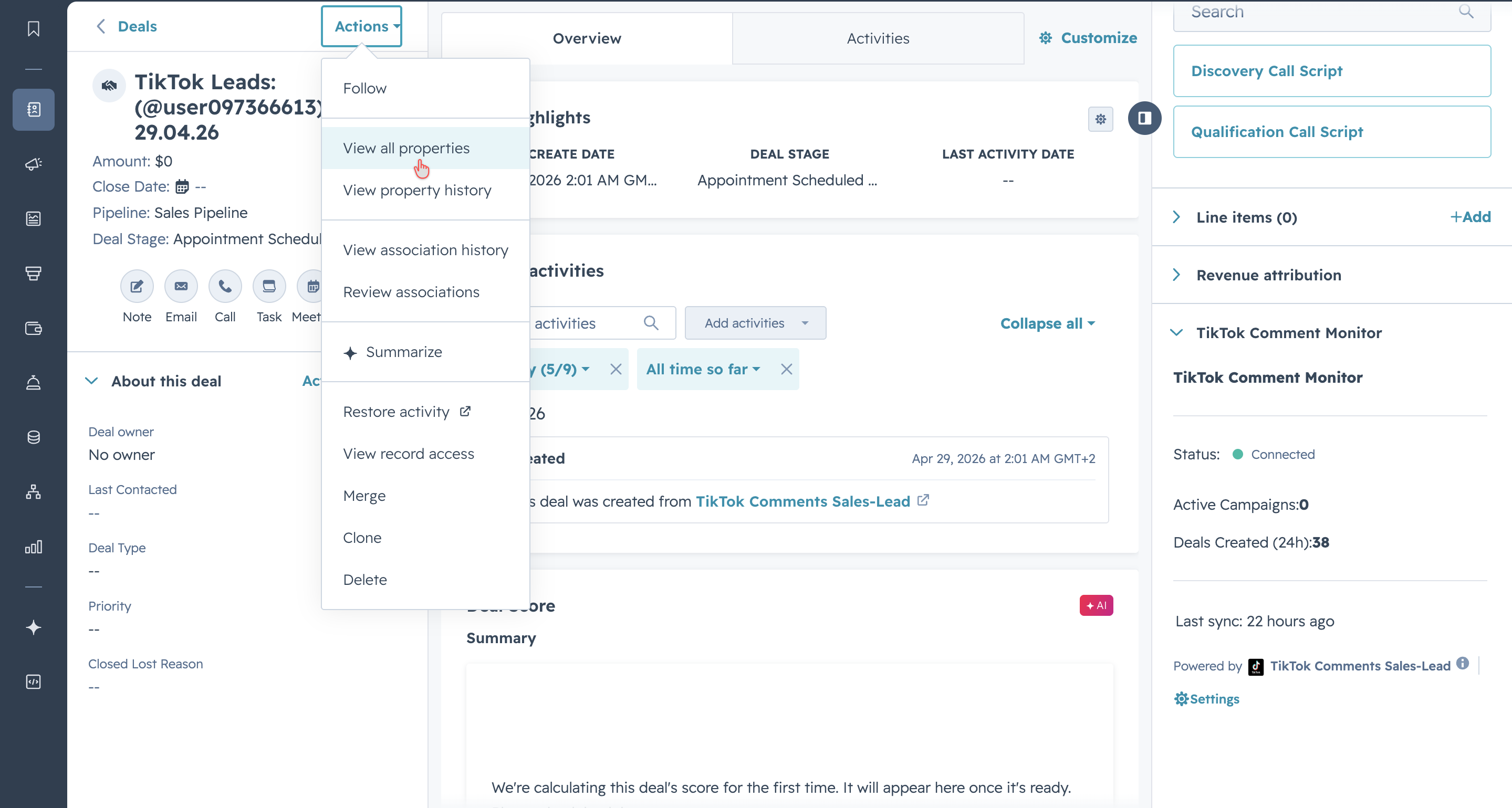Switch to the Activities tab
The image size is (1512, 808).
tap(878, 38)
